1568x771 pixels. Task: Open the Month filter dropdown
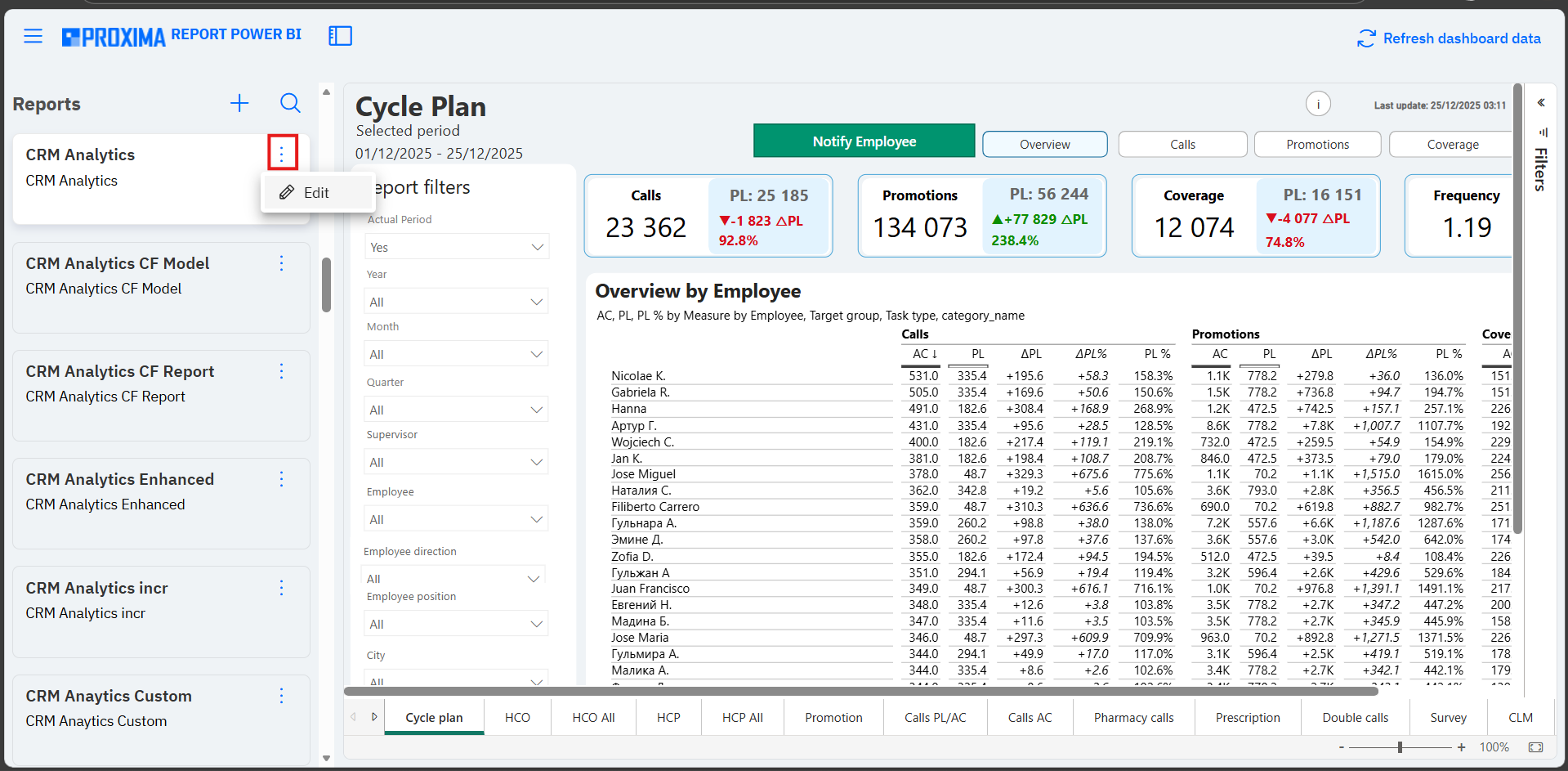click(456, 354)
